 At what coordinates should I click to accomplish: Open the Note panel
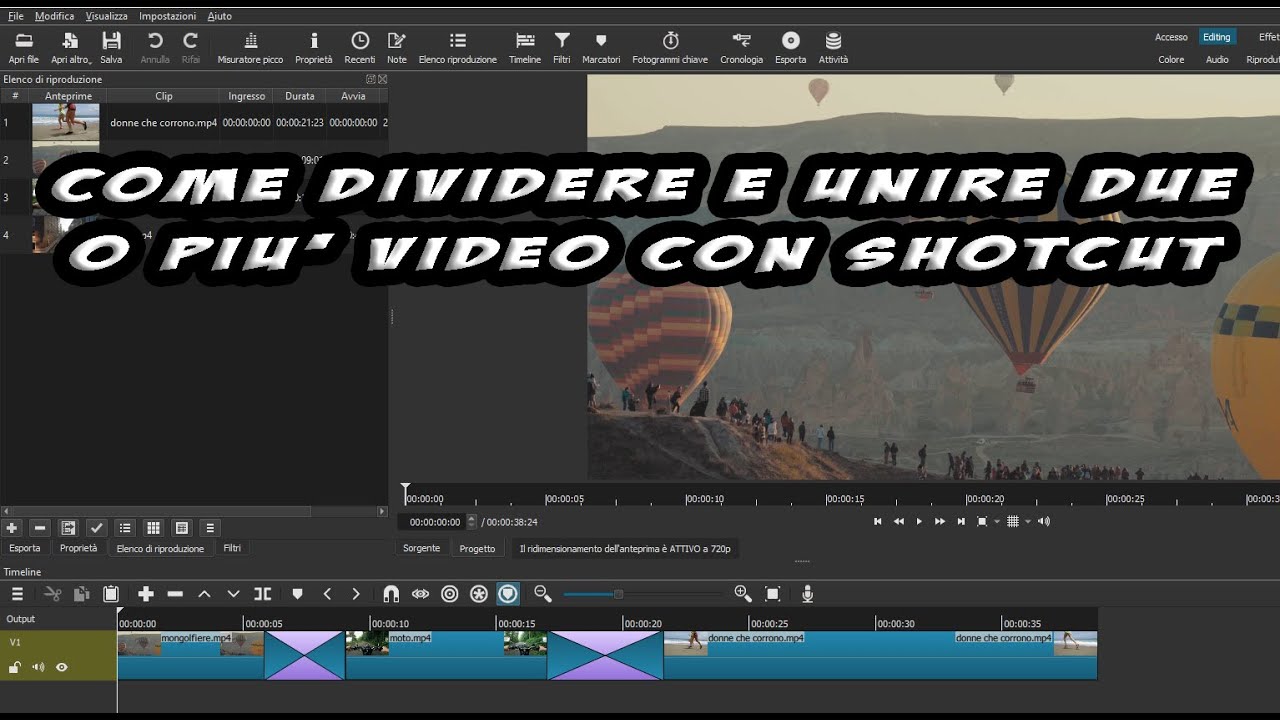(397, 47)
